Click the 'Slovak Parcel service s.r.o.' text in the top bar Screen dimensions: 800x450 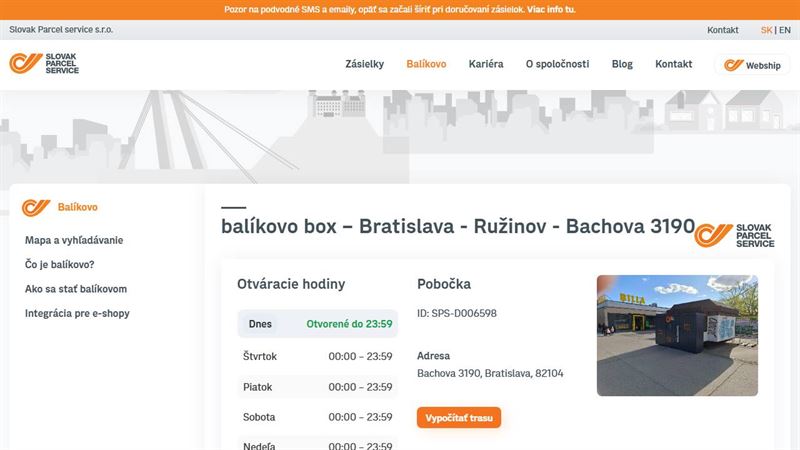pos(61,30)
